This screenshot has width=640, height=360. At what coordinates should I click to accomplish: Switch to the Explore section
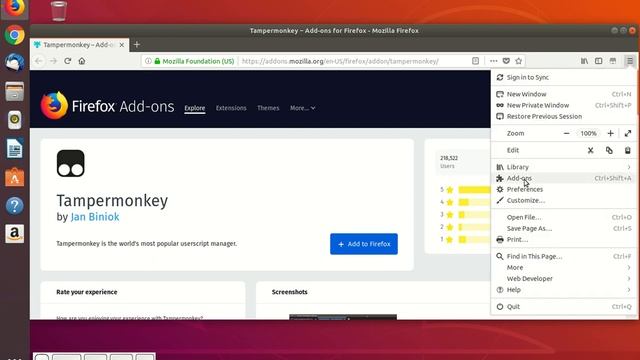(195, 108)
